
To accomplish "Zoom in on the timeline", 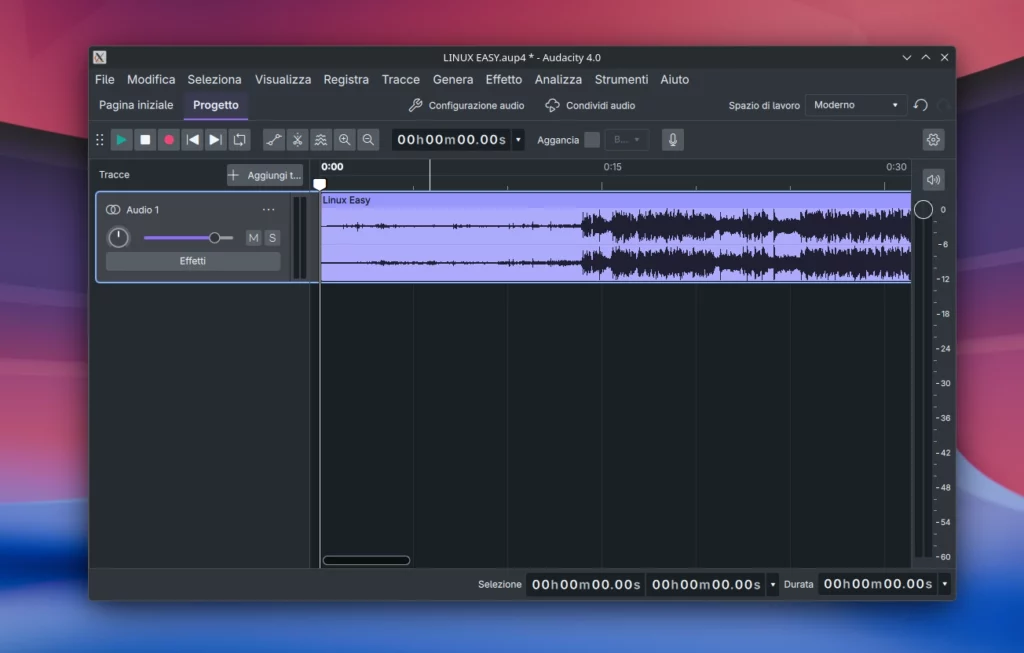I will click(344, 140).
